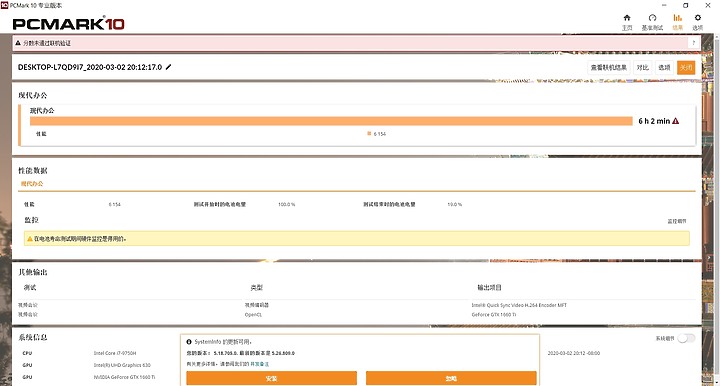Click the 类型 column header
Screen dimensions: 720x386
point(256,288)
